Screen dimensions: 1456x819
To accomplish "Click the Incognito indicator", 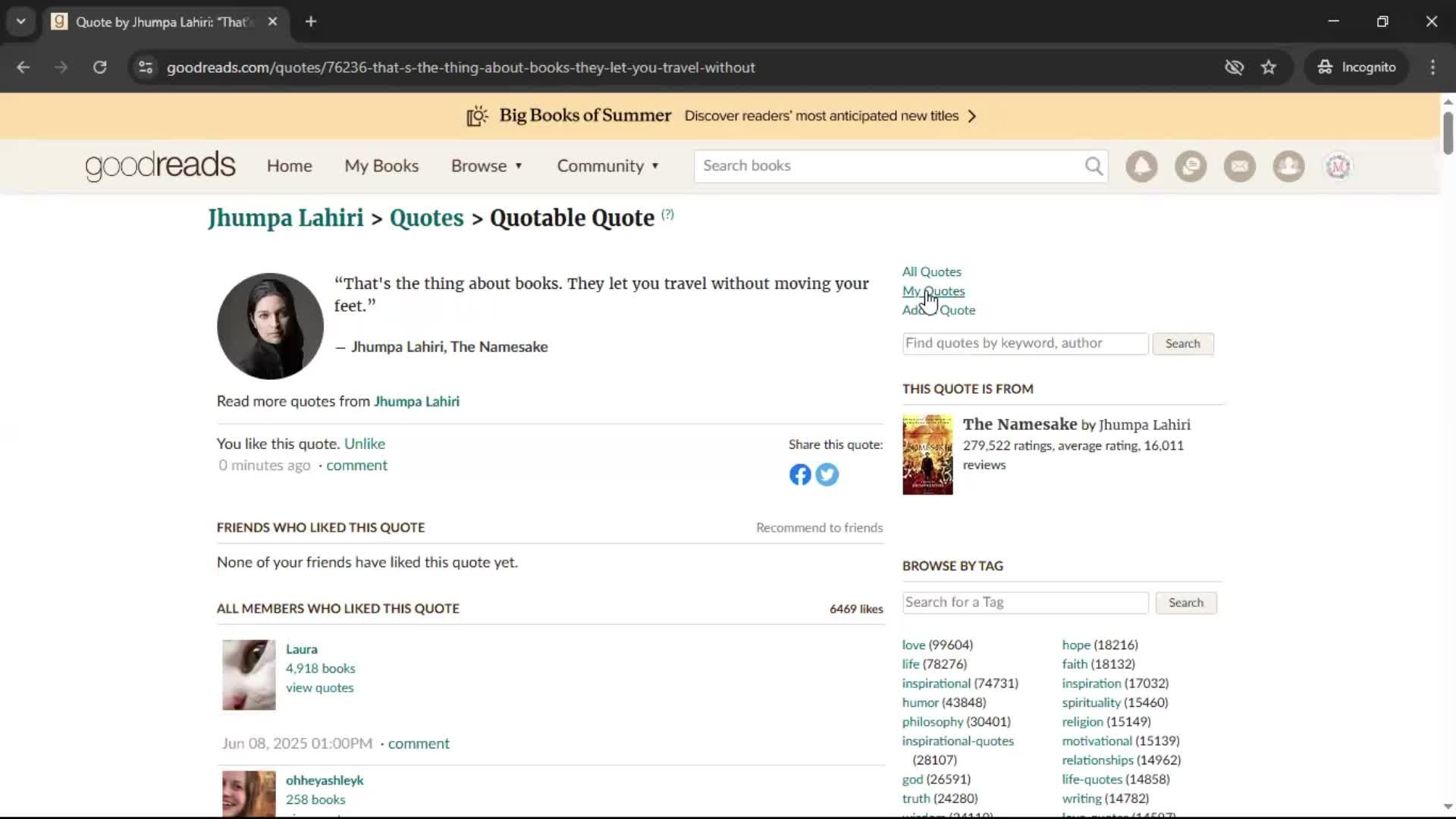I will 1357,67.
